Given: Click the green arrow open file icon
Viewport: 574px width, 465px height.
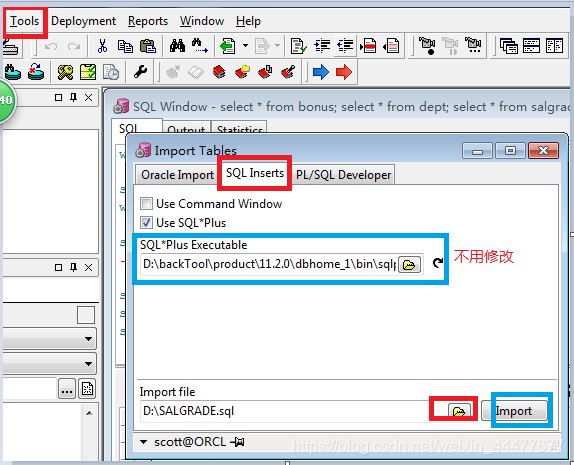Looking at the screenshot, I should coord(228,46).
